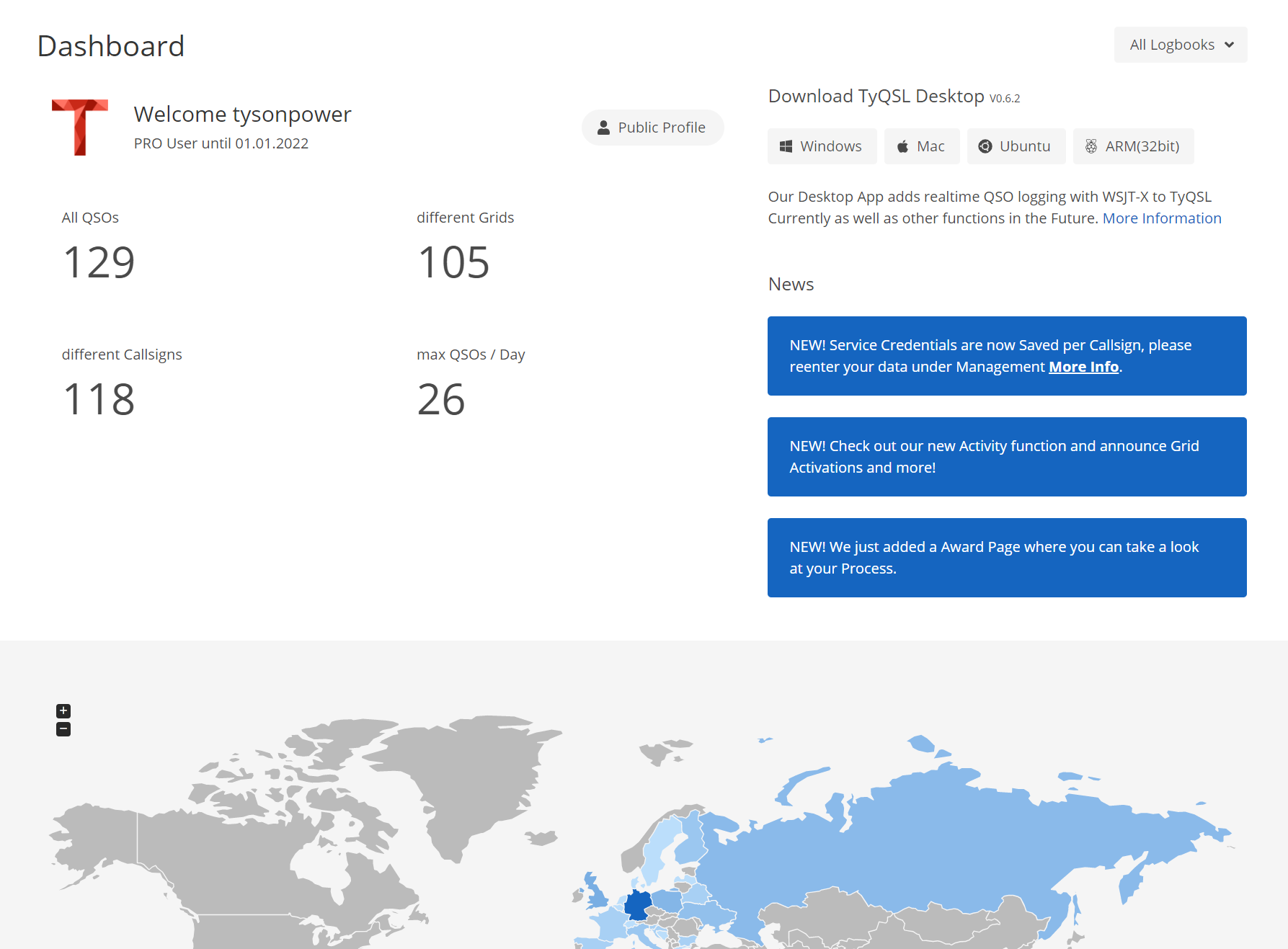Click the different Callsigns value 118
Screen dimensions: 1288x949
pos(99,399)
